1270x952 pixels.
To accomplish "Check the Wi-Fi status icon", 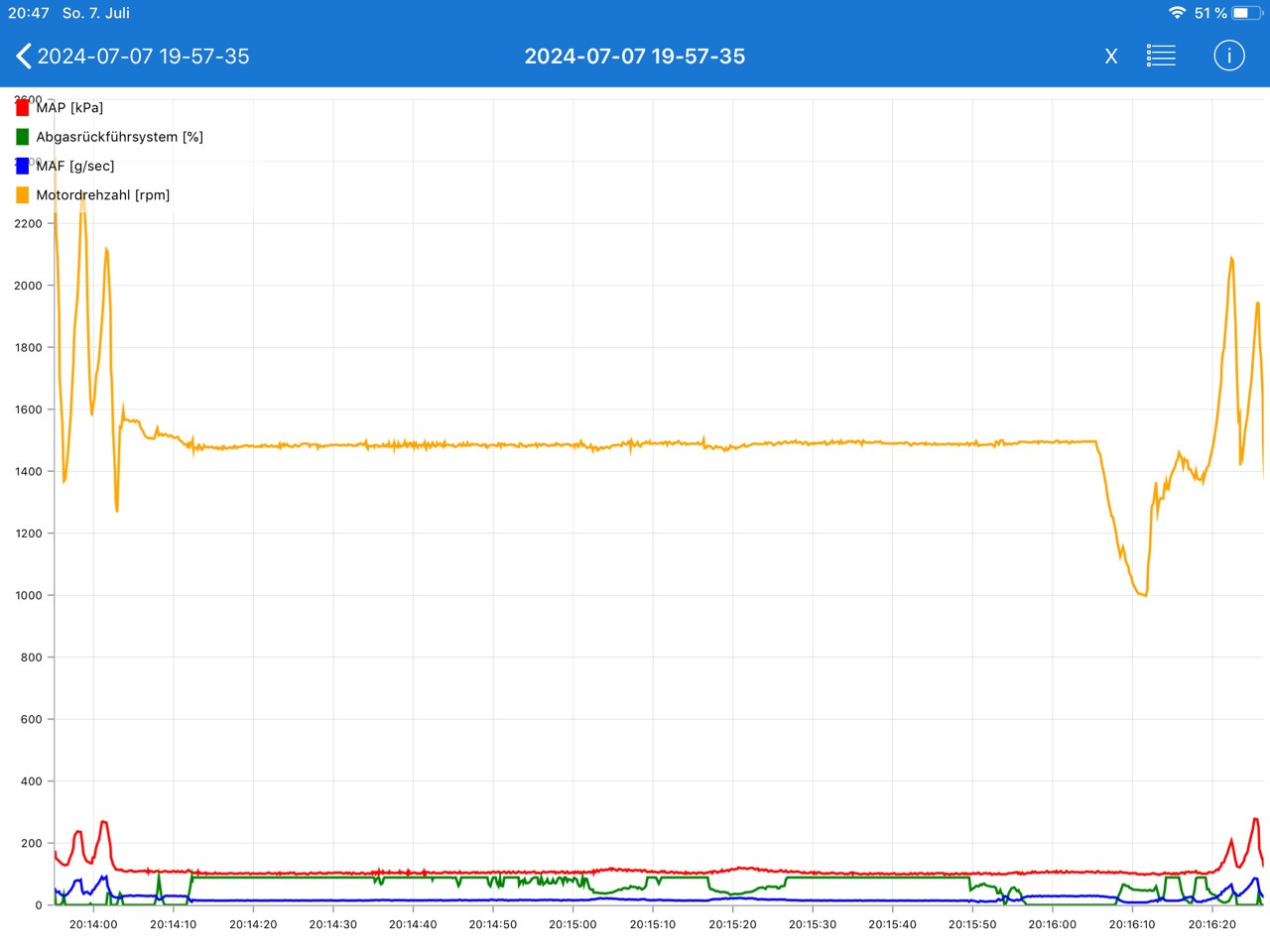I will coord(1177,13).
